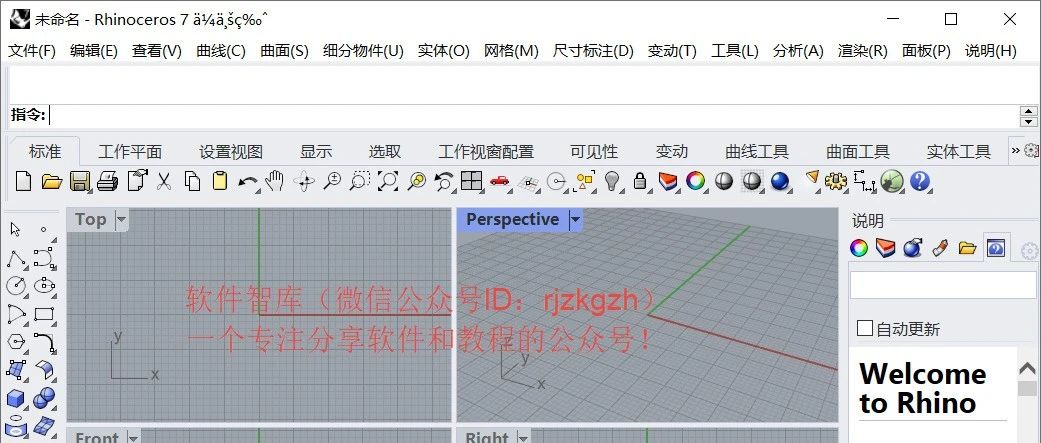
Task: Expand more toolbar tabs with » chevron
Action: click(1015, 151)
